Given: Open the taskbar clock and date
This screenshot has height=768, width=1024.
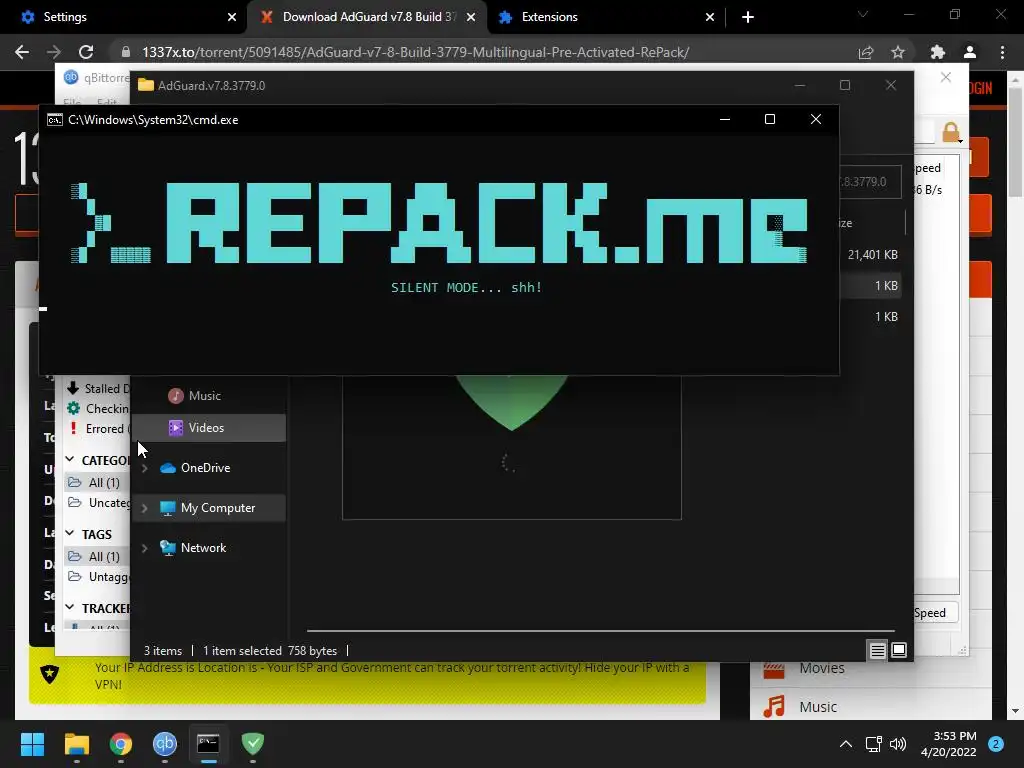Looking at the screenshot, I should [x=949, y=744].
